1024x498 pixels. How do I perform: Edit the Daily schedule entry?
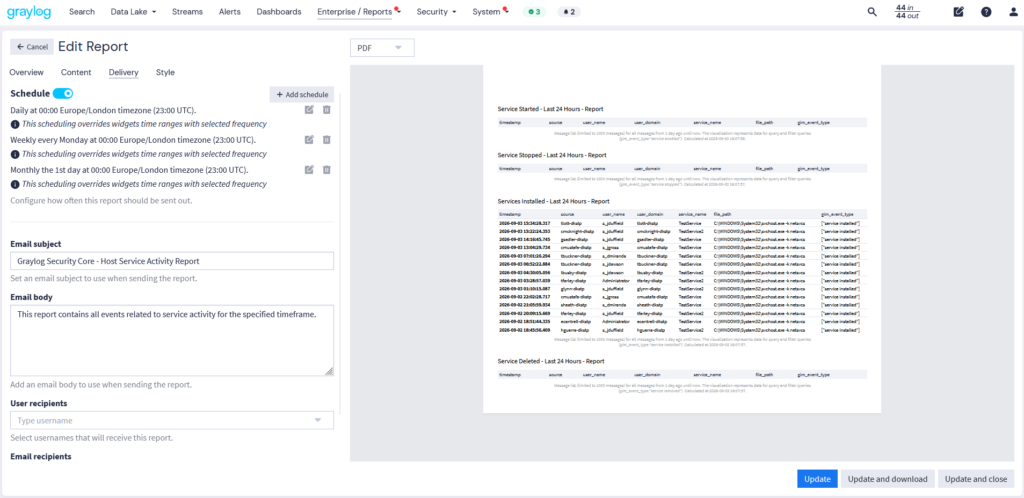tap(310, 110)
